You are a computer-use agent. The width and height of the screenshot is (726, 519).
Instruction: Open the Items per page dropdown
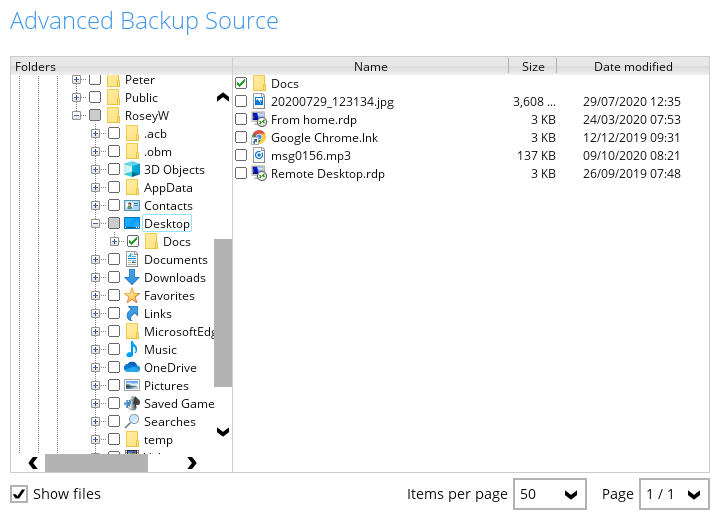click(x=550, y=494)
